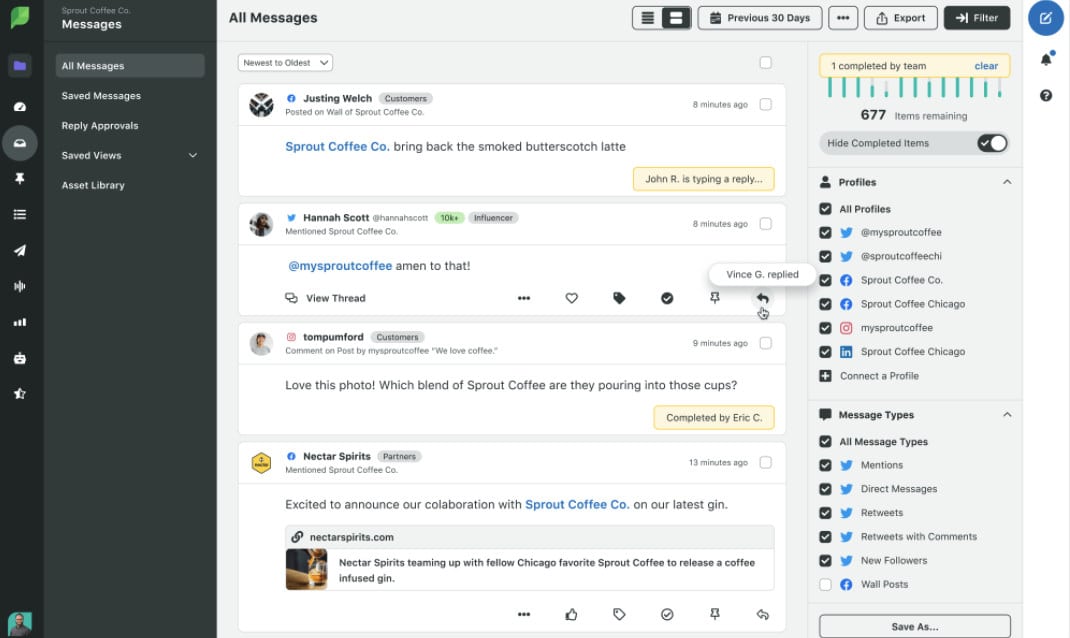Open Reply Approvals in the sidebar

[x=100, y=126]
